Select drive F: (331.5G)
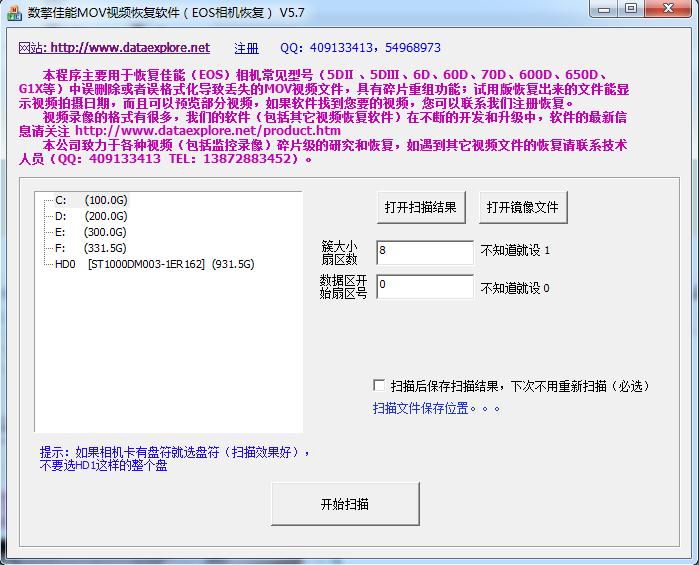 point(90,248)
